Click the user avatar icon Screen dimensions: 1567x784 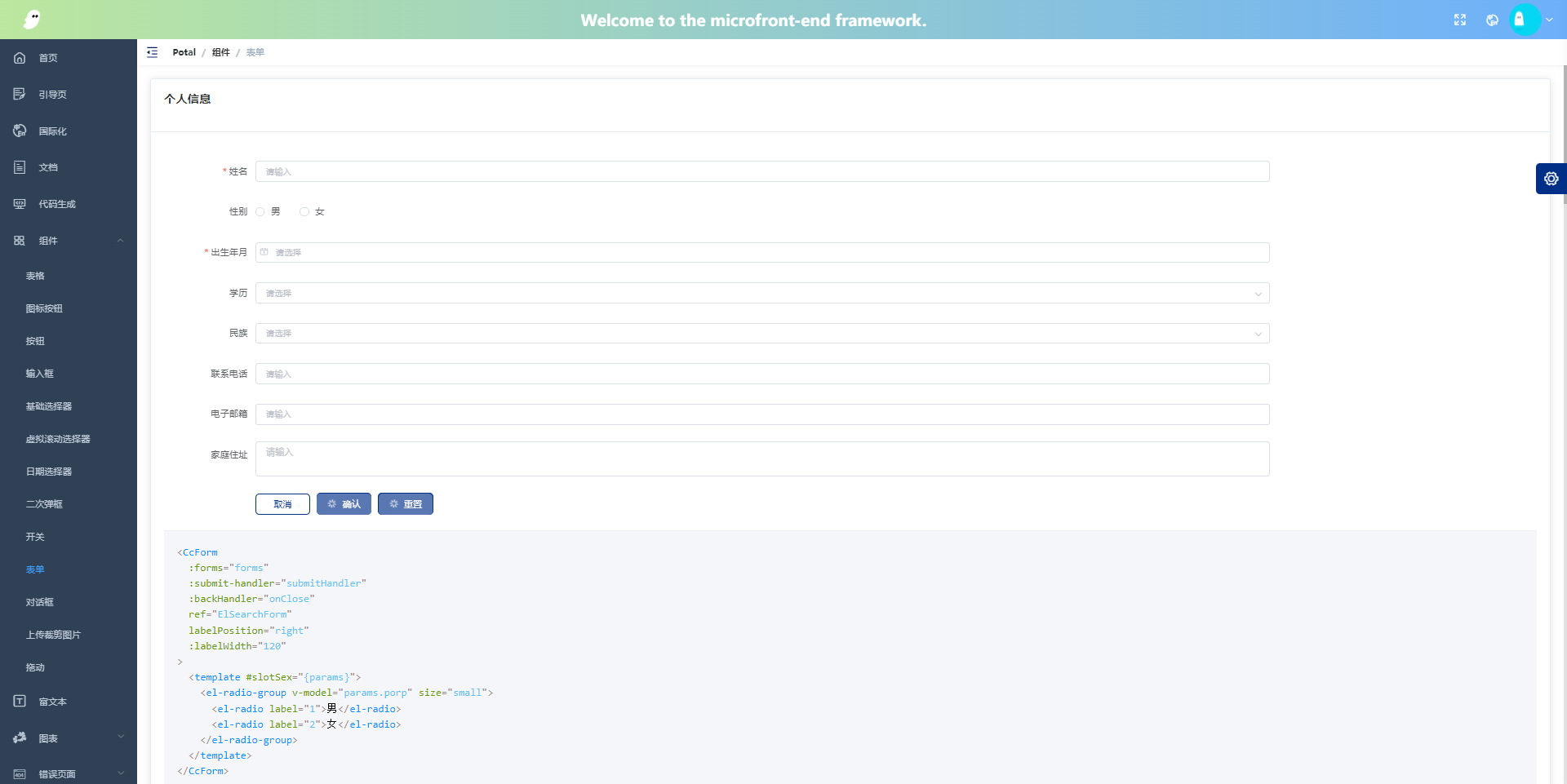tap(1522, 20)
